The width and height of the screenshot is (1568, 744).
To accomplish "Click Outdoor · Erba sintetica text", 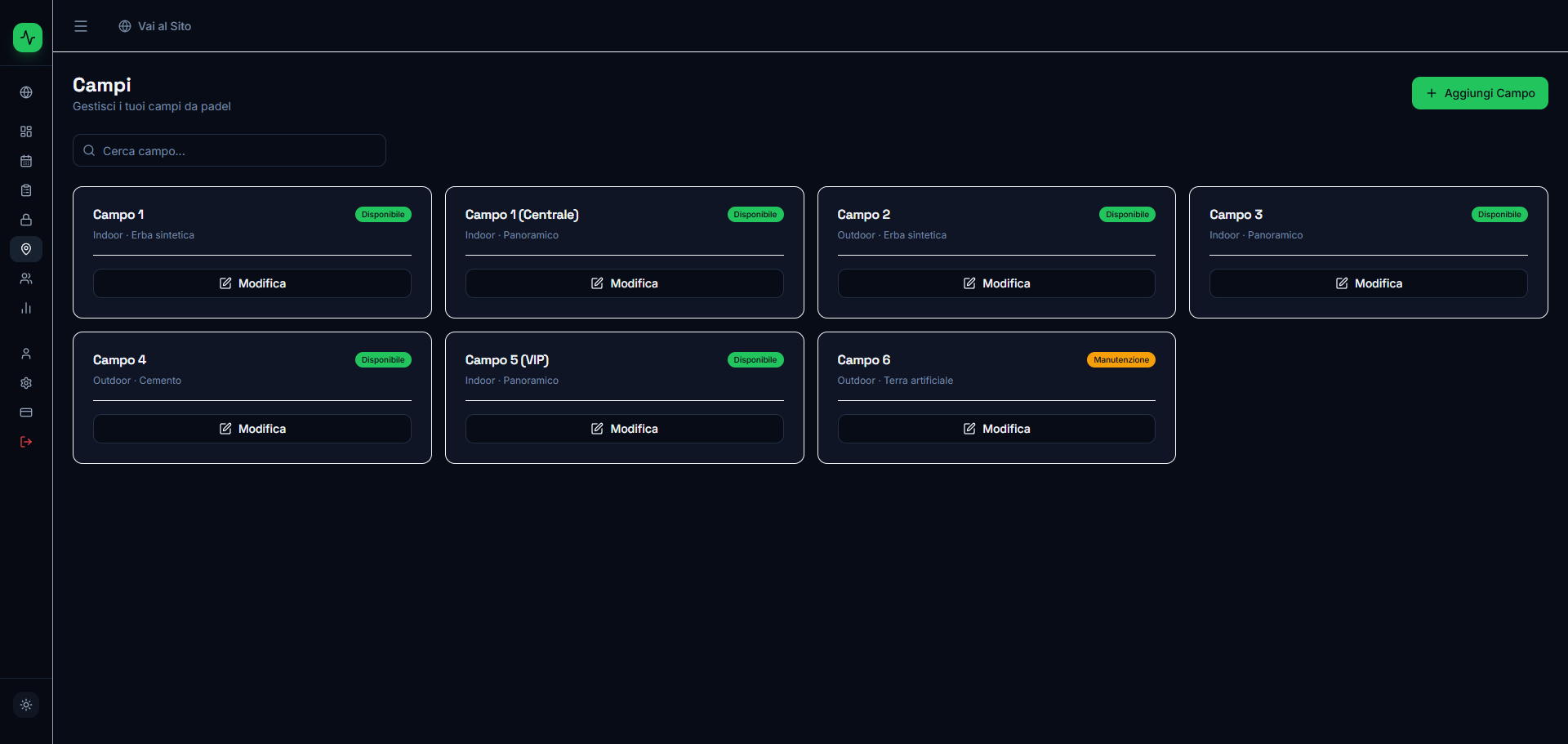I will point(892,235).
